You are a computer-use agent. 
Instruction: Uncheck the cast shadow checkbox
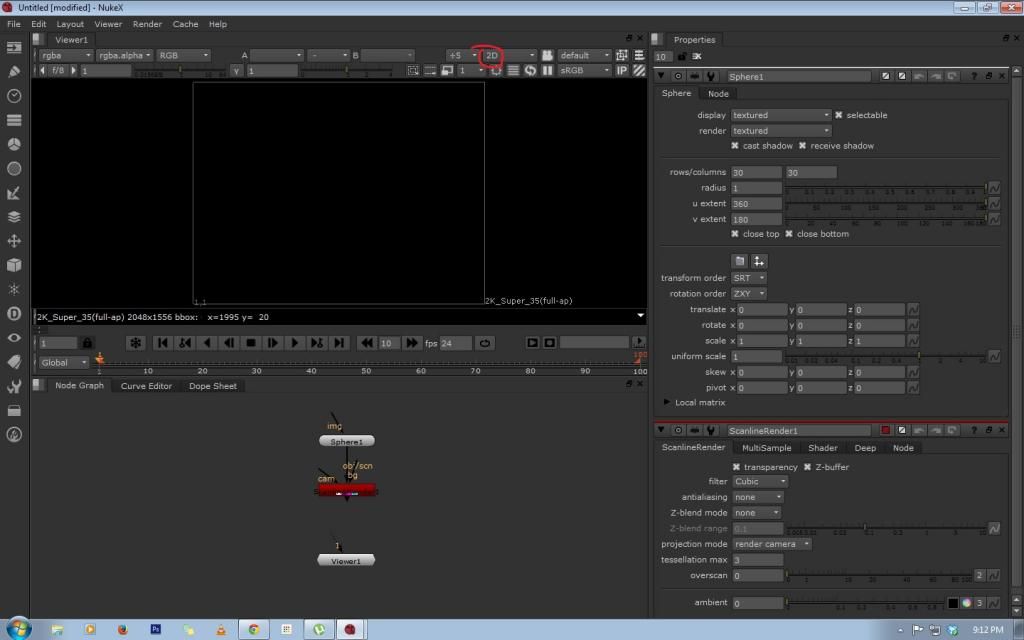pos(736,146)
